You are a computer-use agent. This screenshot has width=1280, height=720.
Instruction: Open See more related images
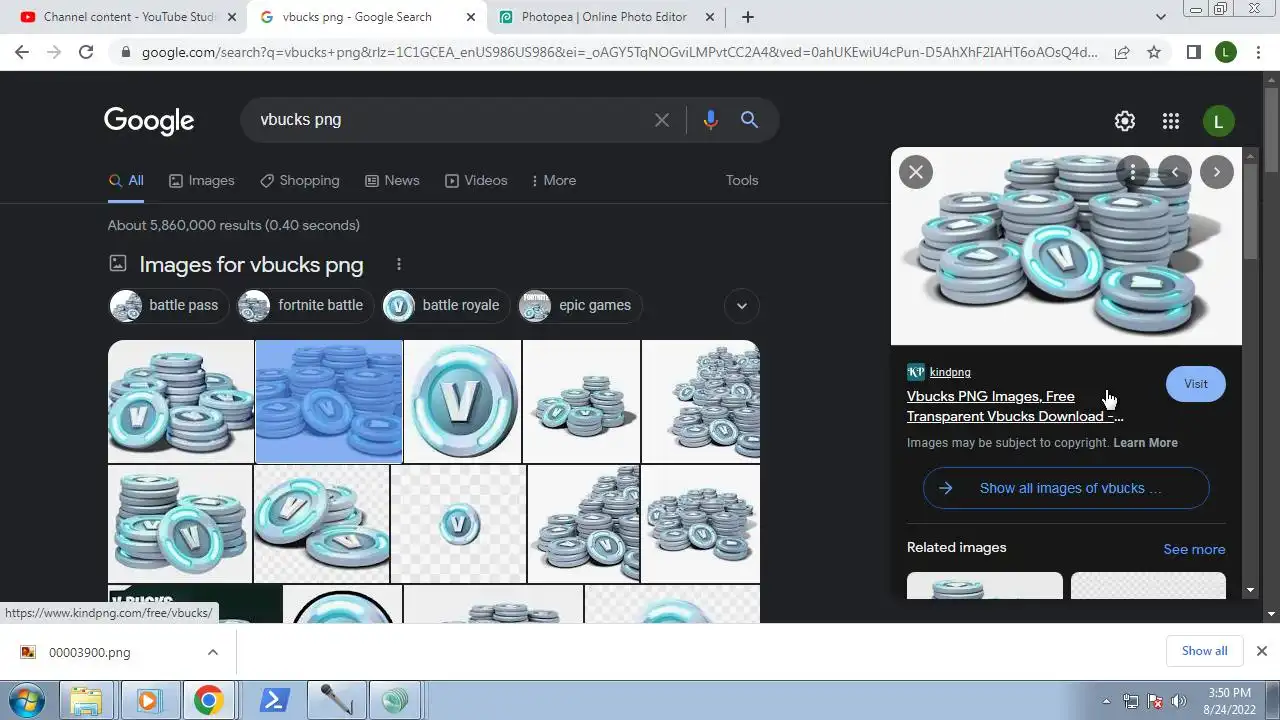point(1194,549)
